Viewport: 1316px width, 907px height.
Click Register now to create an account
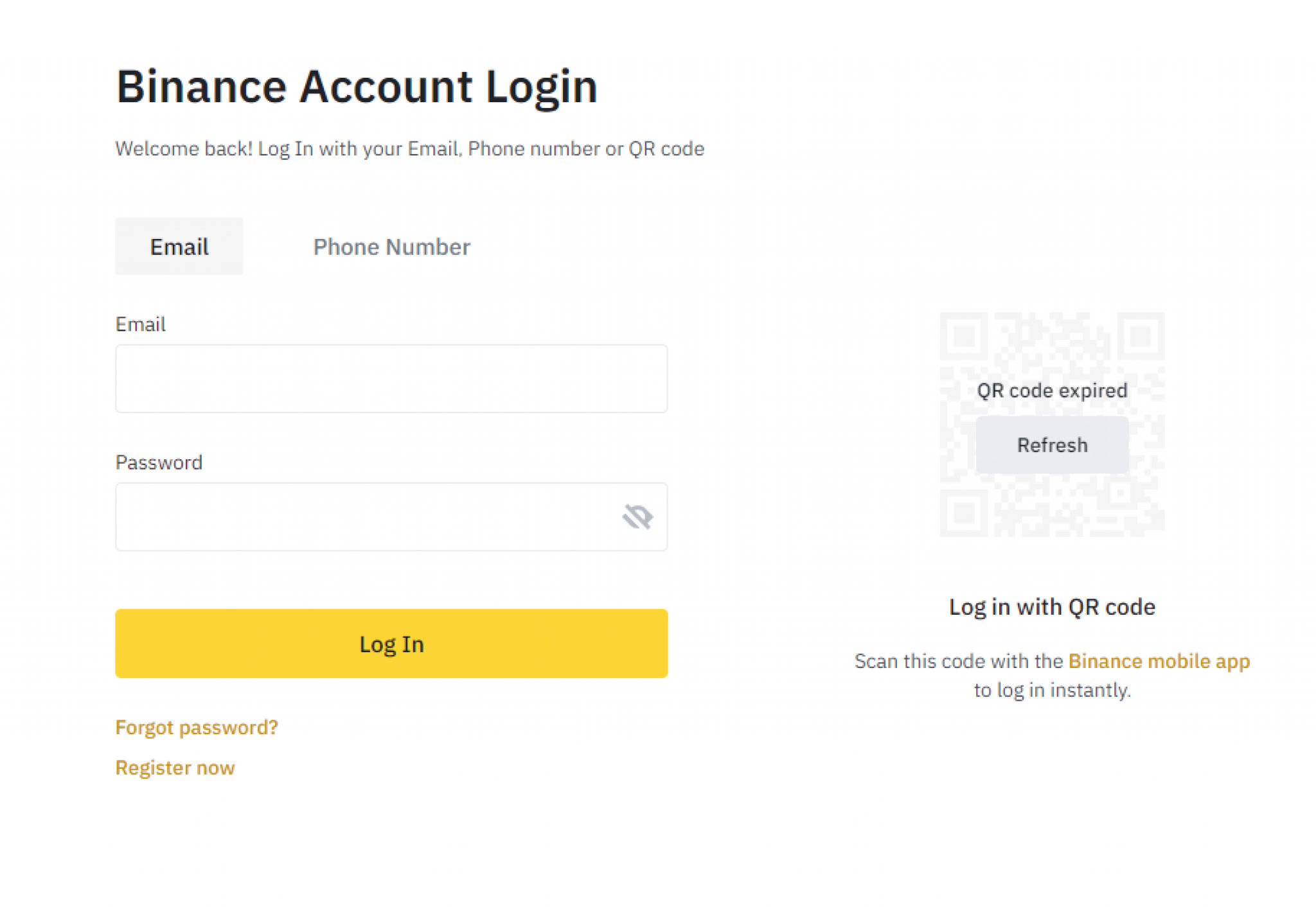click(x=175, y=767)
